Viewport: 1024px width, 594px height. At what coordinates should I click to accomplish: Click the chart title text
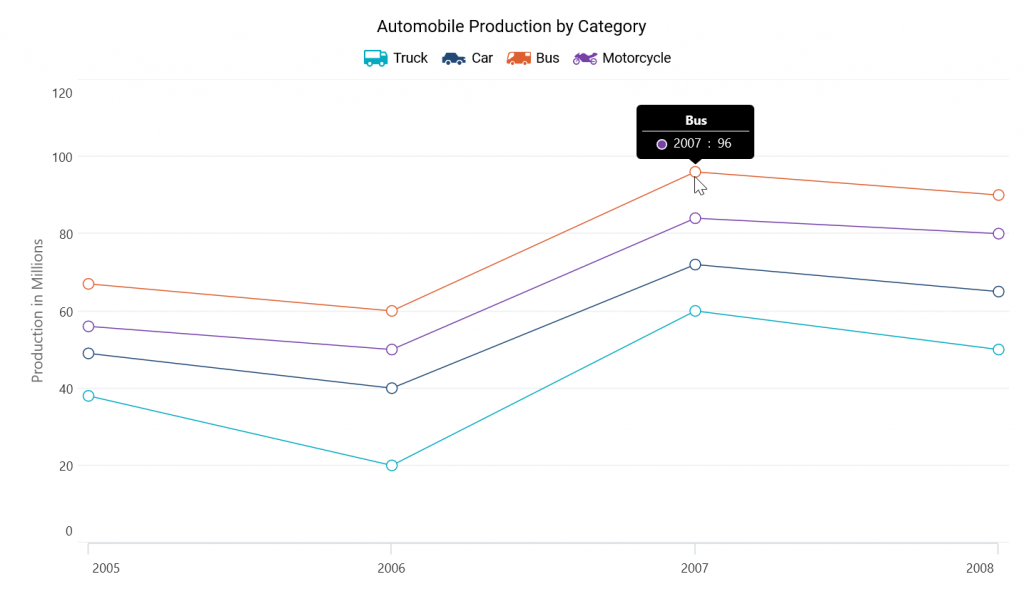point(511,27)
